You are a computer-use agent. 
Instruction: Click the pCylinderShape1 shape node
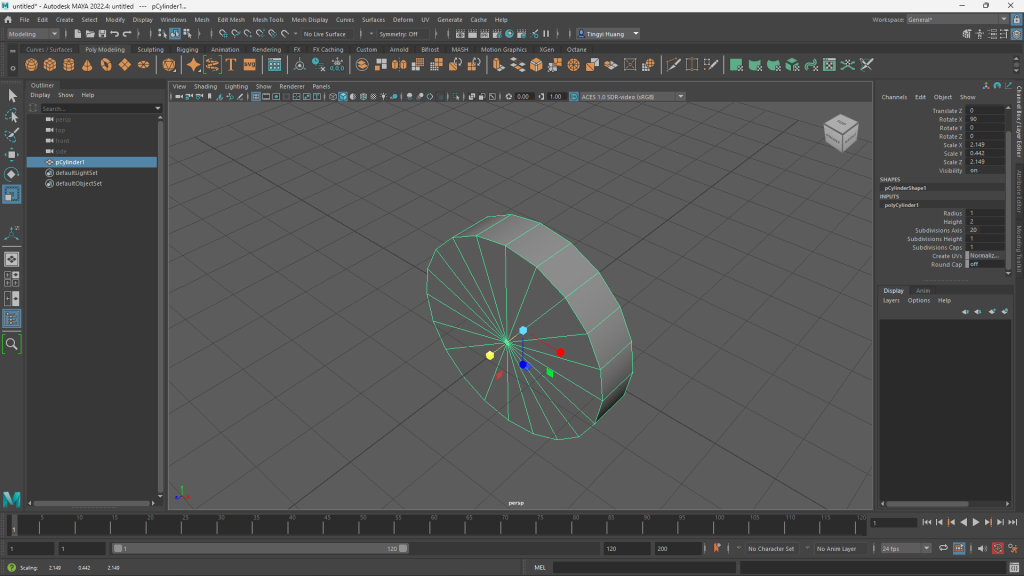coord(905,188)
